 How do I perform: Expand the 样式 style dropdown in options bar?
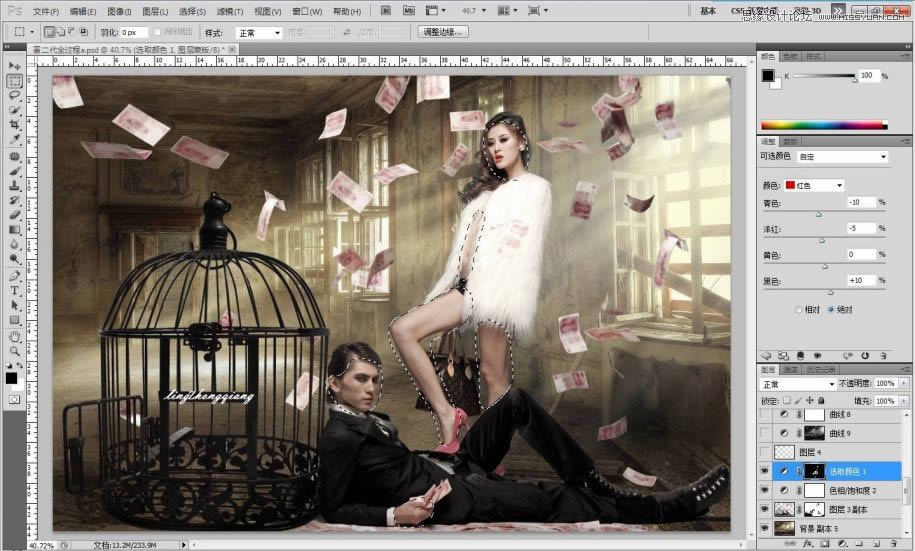pyautogui.click(x=258, y=32)
